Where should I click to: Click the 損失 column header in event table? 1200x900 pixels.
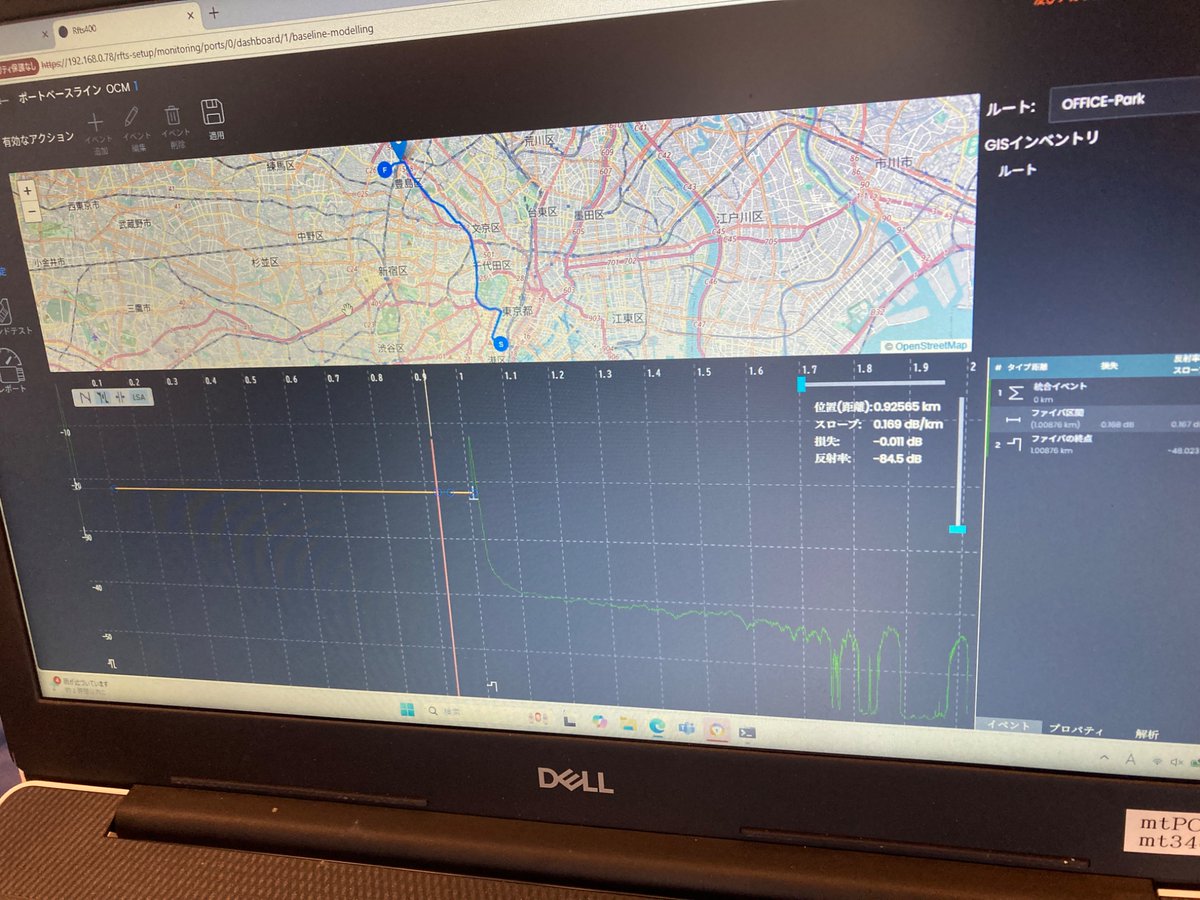(x=1107, y=366)
